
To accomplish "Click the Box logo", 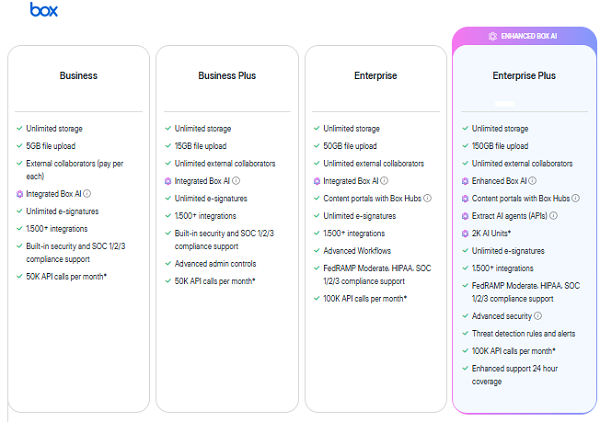I will [x=43, y=10].
